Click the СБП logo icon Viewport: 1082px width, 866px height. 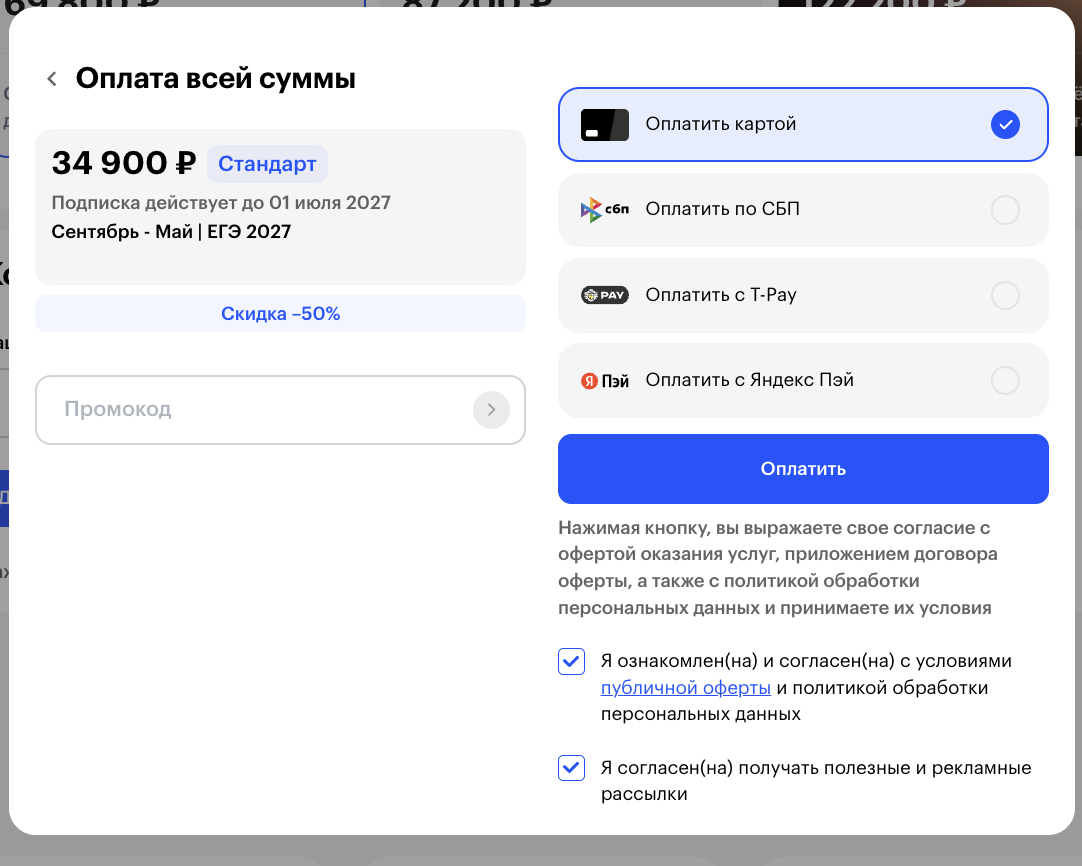point(604,209)
